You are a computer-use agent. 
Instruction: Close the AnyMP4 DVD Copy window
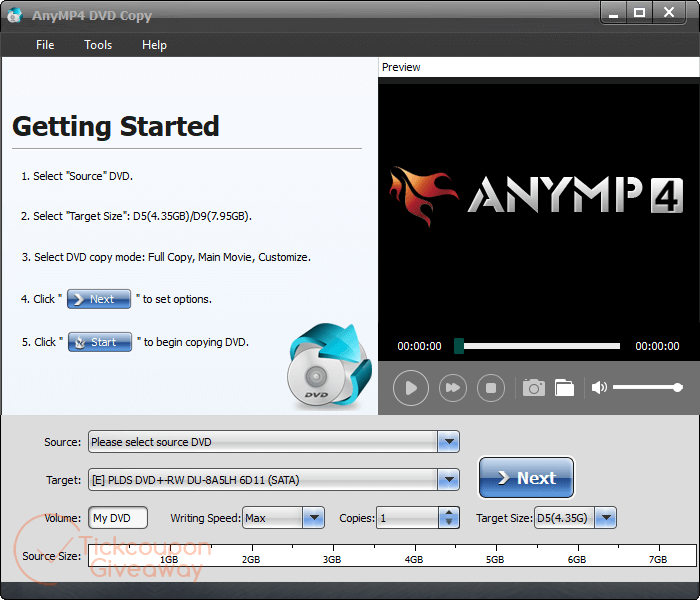click(669, 13)
